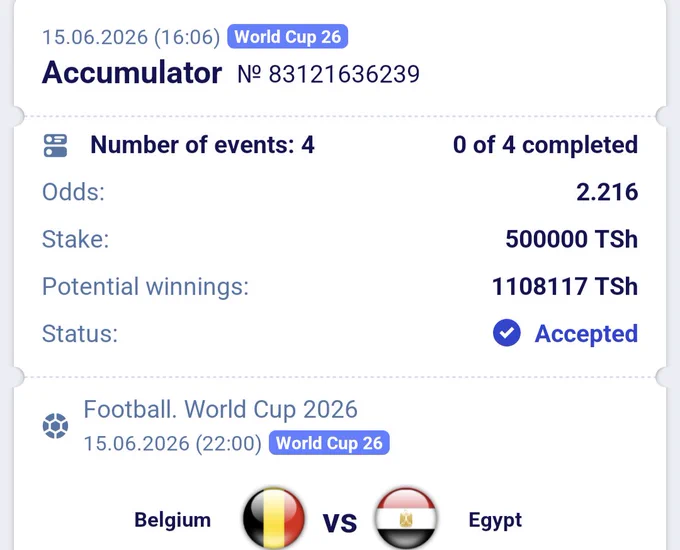
Task: Click the football sport icon
Action: (x=56, y=426)
